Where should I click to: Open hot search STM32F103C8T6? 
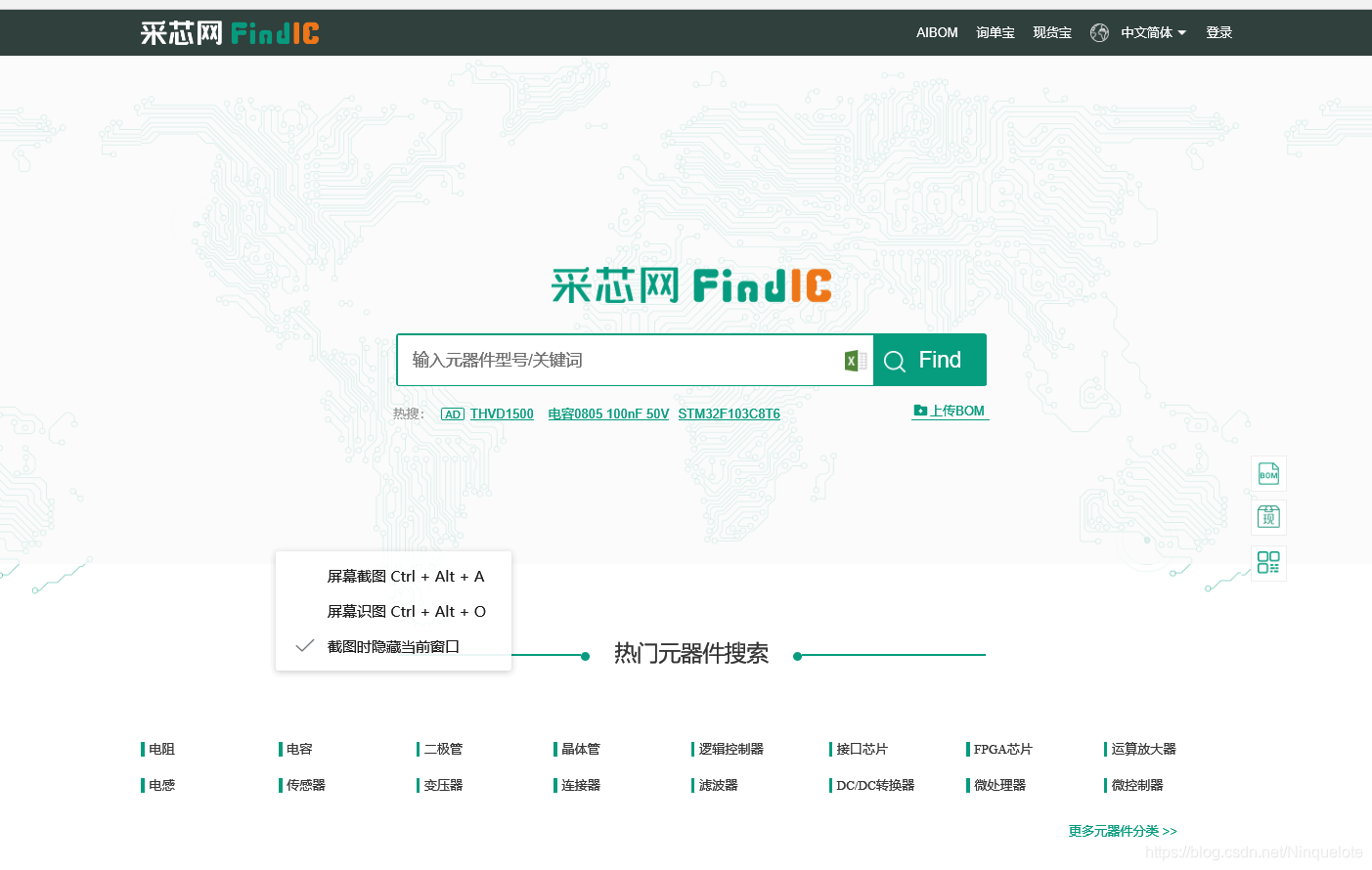(x=729, y=413)
